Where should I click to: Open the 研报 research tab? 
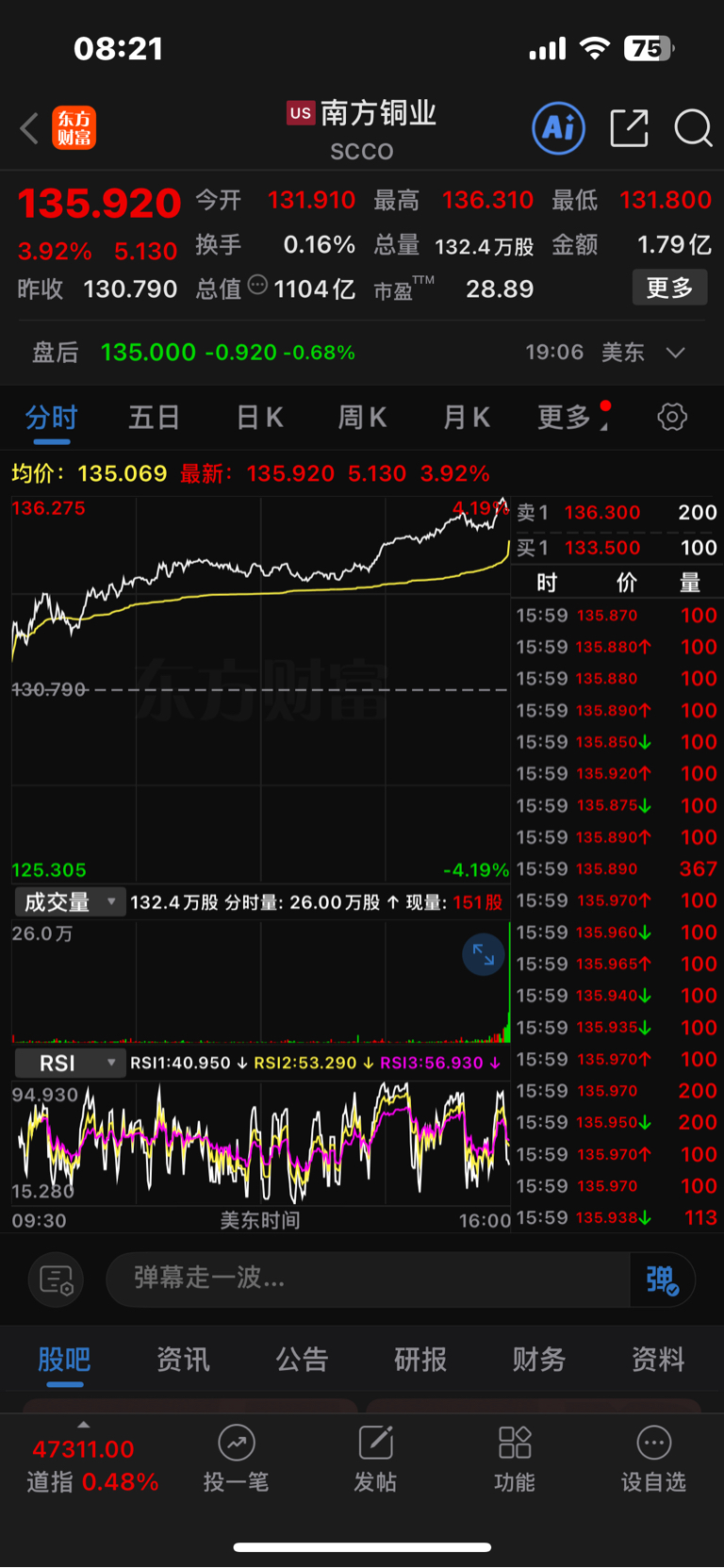pos(420,1360)
